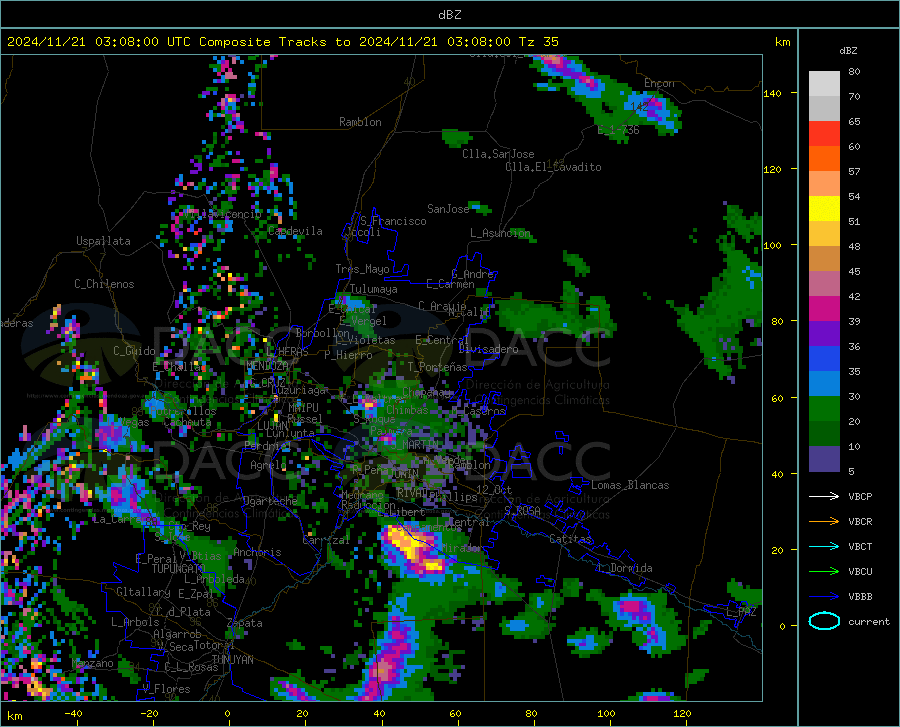Viewport: 900px width, 727px height.
Task: Click the yellow 54 dBZ legend swatch
Action: click(x=824, y=208)
